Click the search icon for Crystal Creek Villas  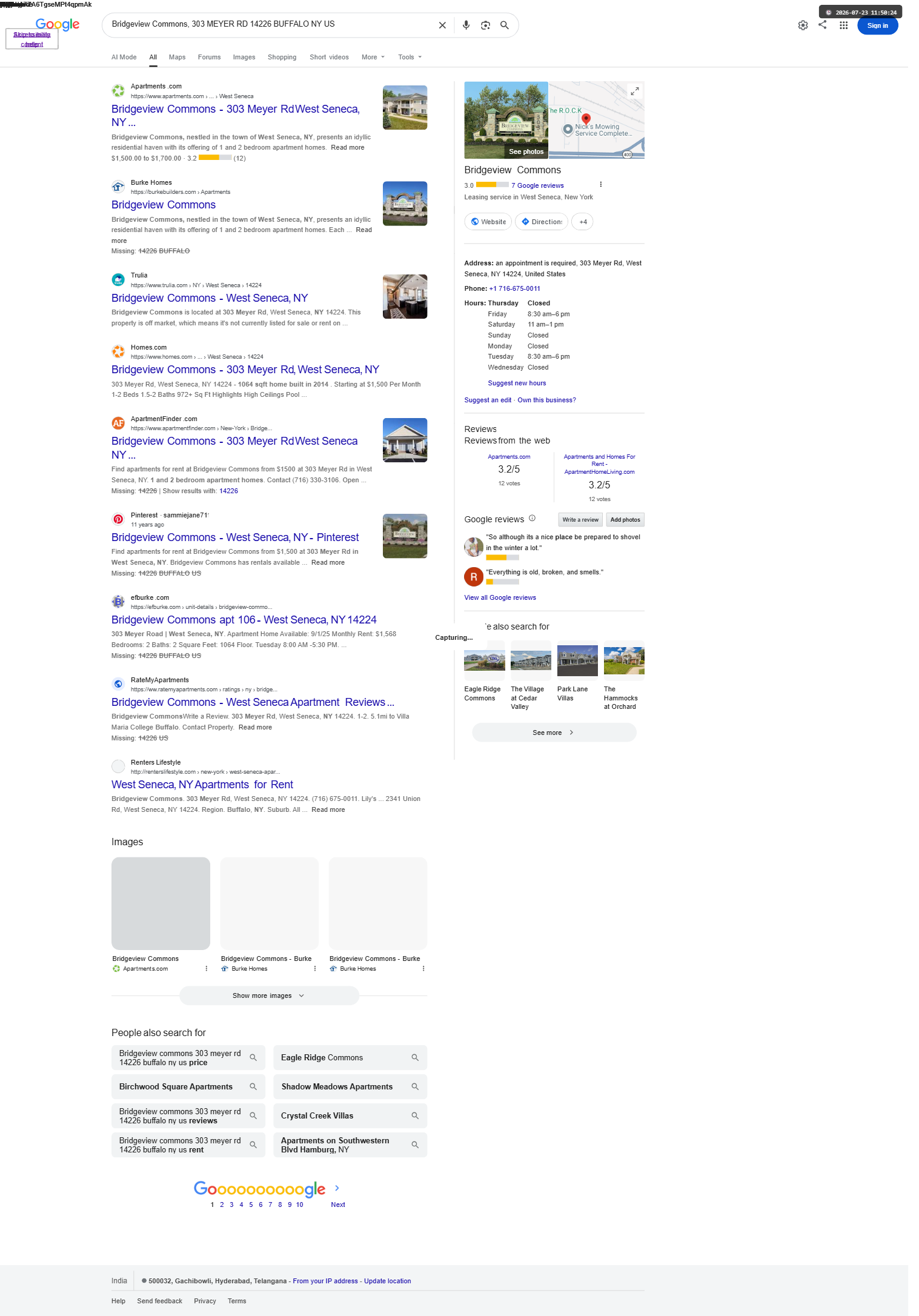point(415,1115)
